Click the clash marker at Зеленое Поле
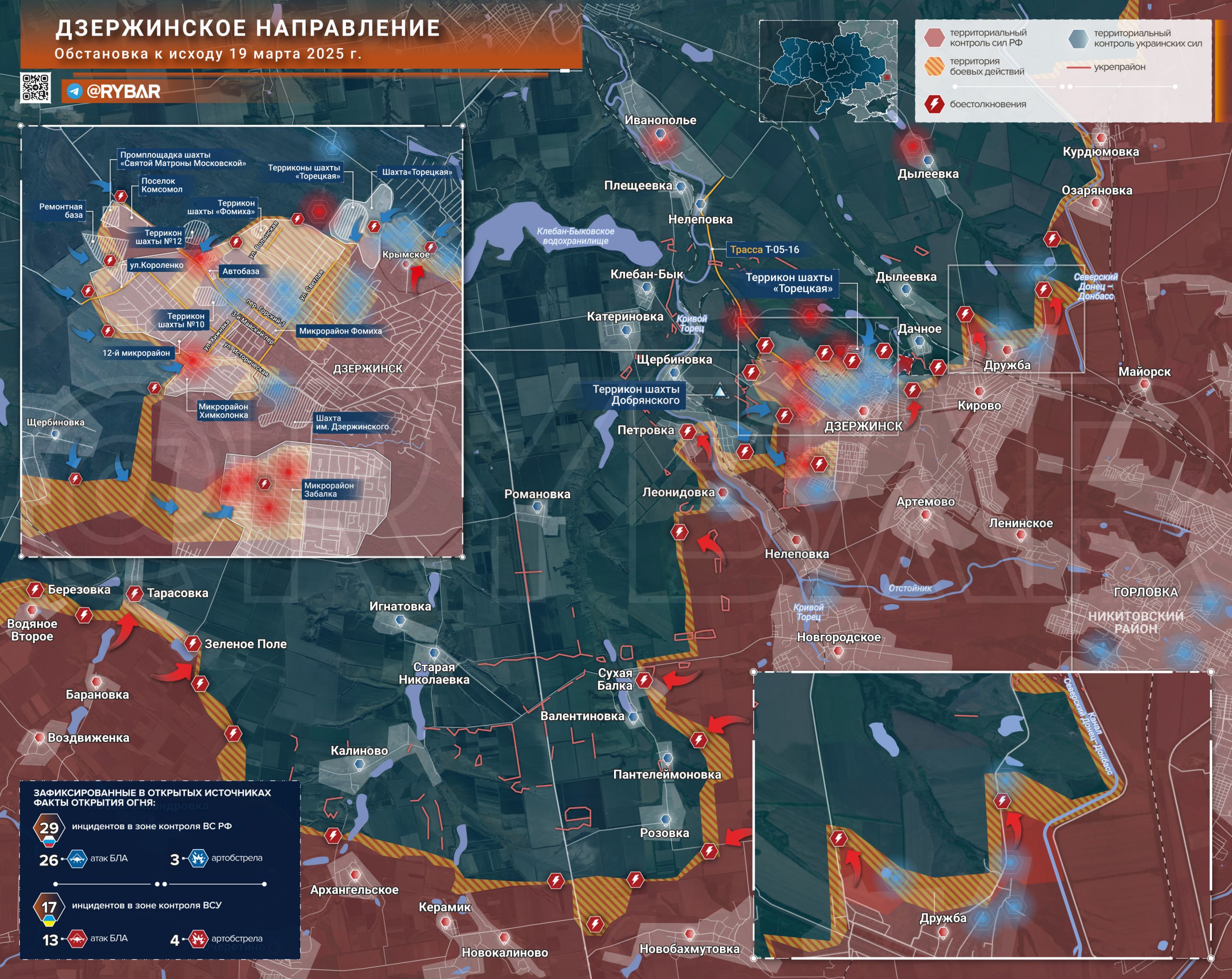This screenshot has width=1232, height=979. coord(192,644)
